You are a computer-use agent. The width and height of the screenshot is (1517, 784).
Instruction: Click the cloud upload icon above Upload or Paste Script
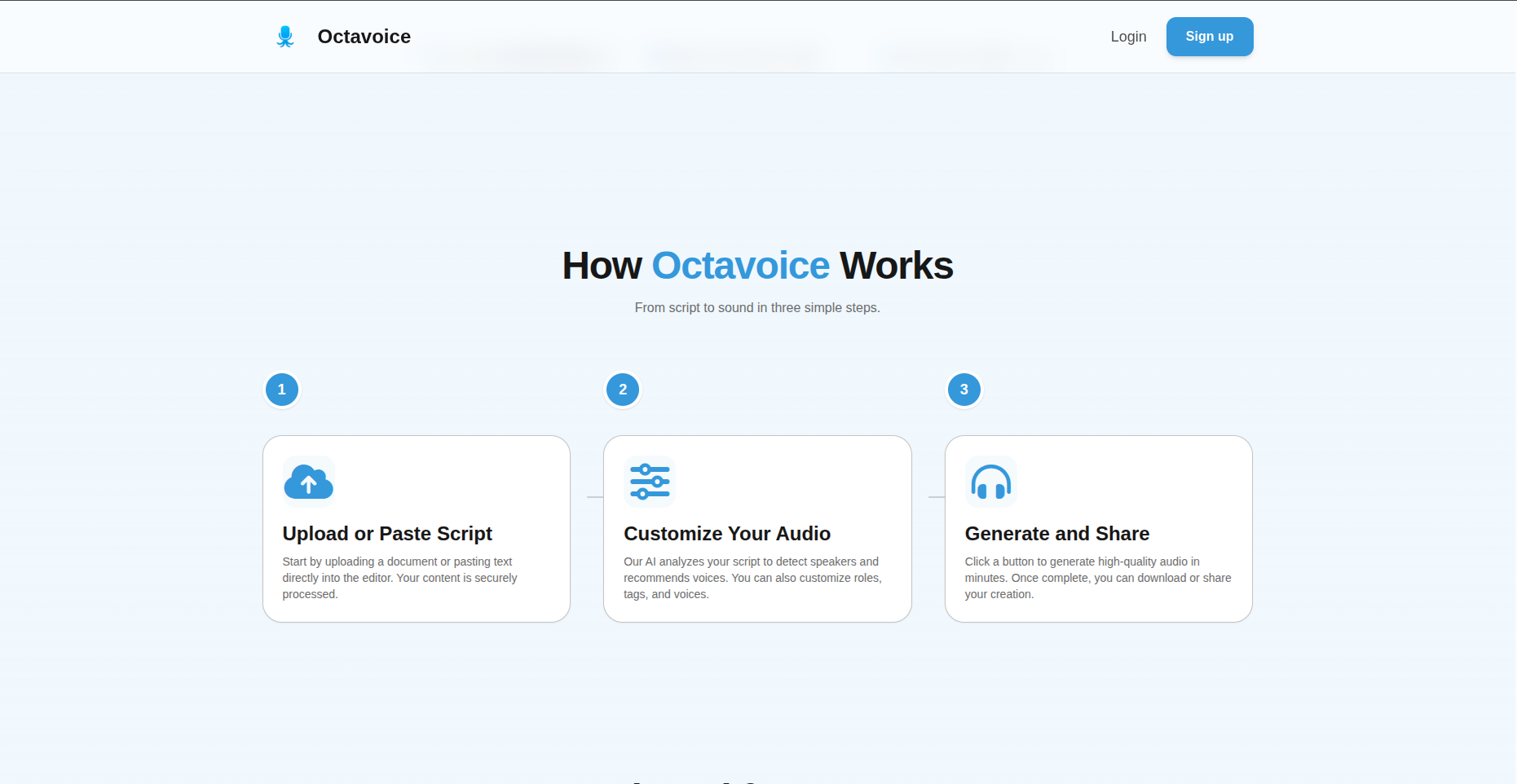click(308, 482)
